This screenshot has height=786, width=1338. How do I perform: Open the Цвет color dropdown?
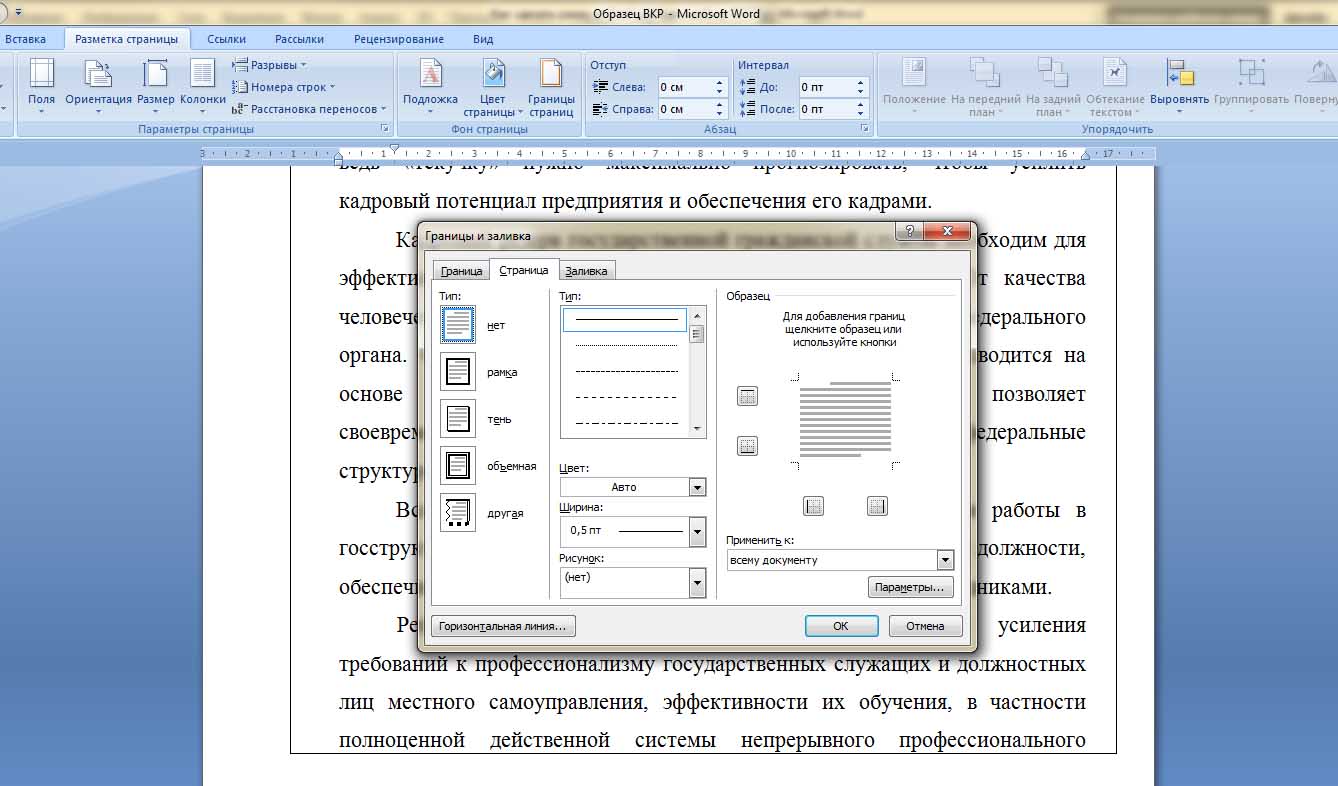pos(698,487)
